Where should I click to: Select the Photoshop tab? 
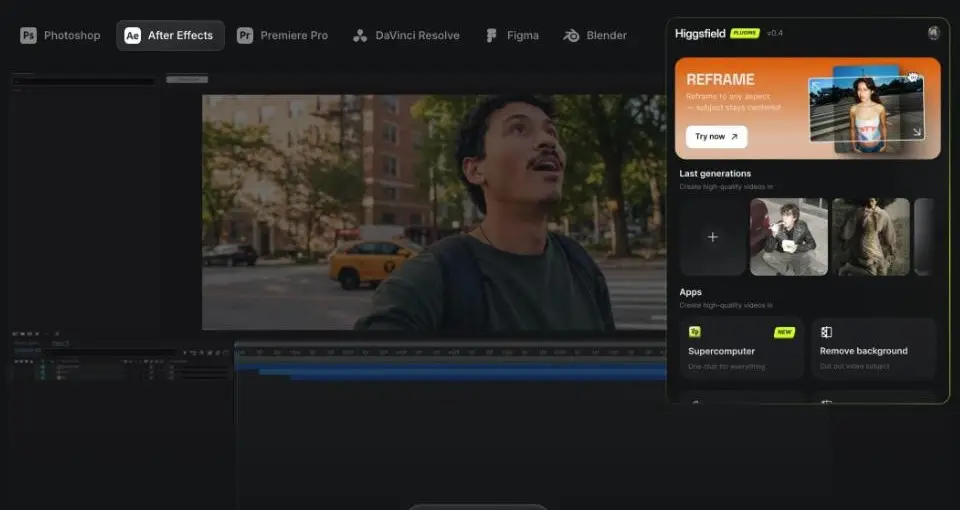60,36
